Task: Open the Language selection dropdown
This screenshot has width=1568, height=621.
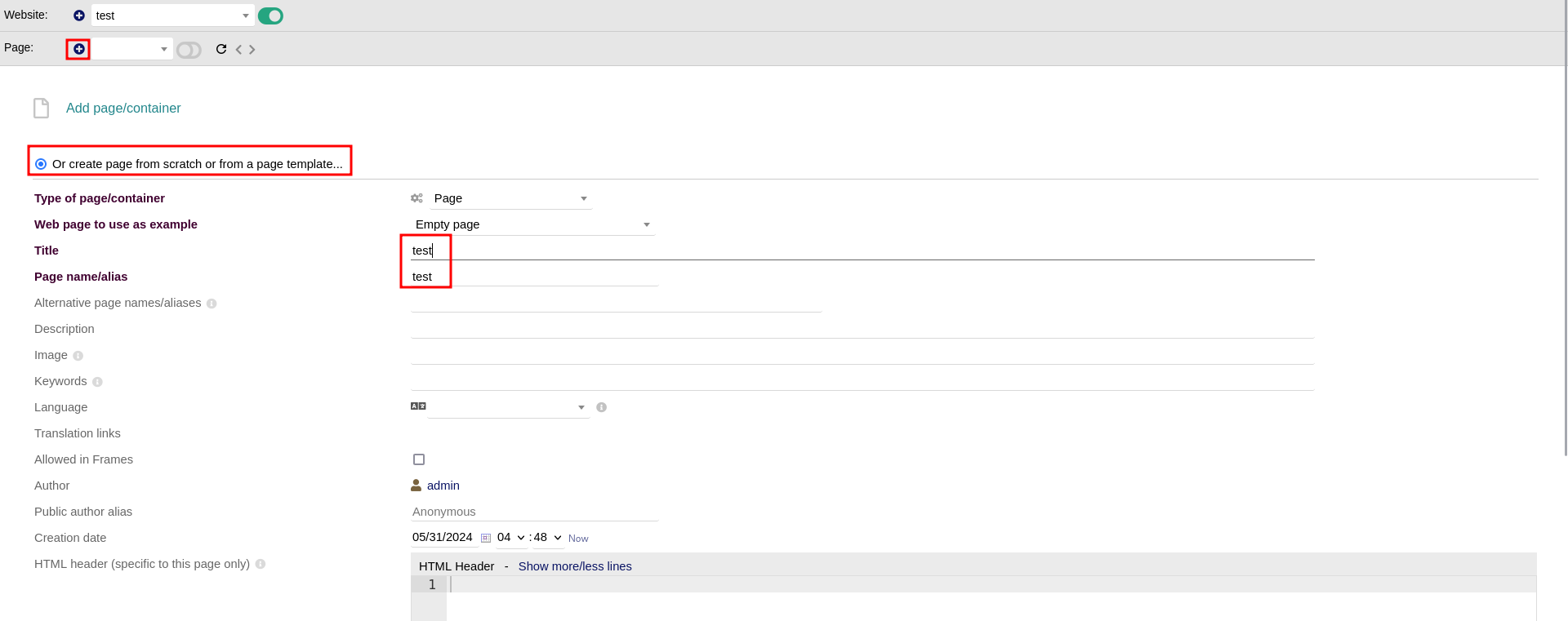Action: tap(508, 407)
